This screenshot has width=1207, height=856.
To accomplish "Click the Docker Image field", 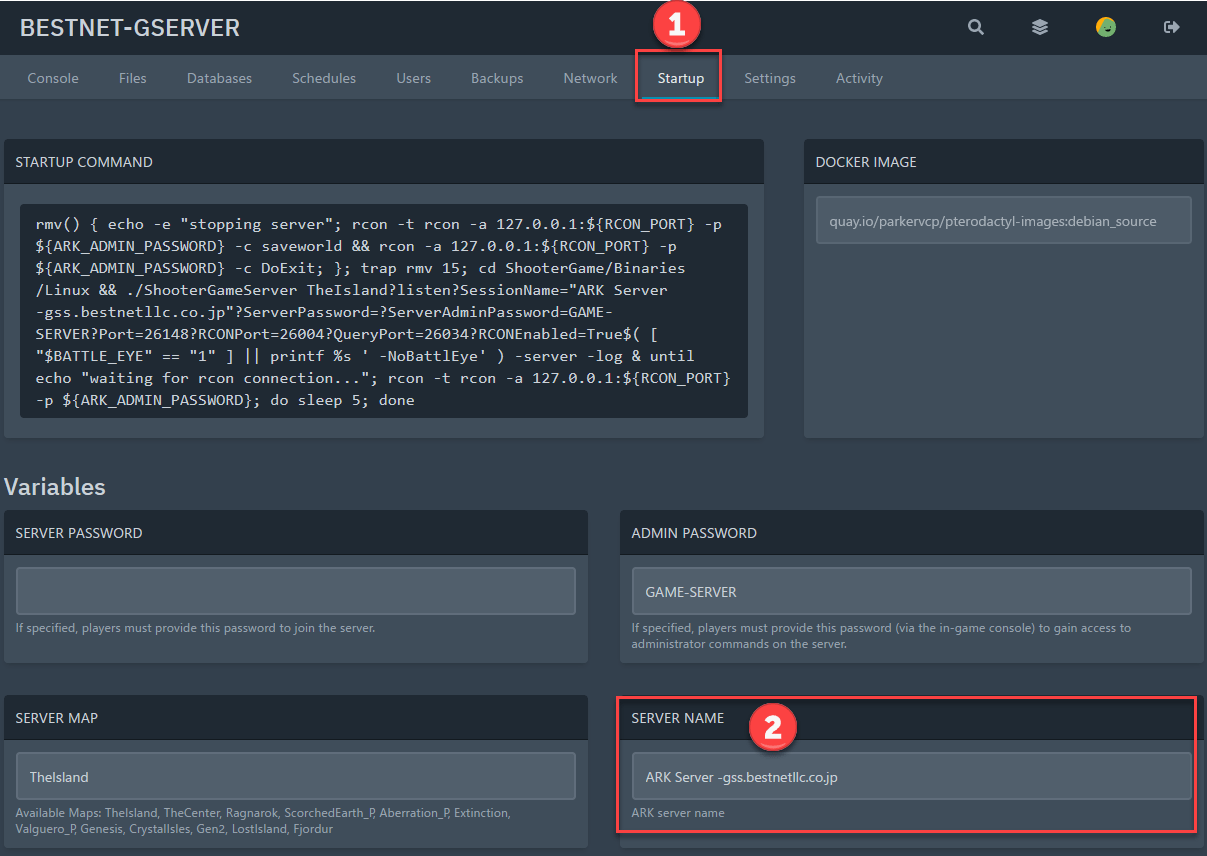I will click(x=1003, y=220).
